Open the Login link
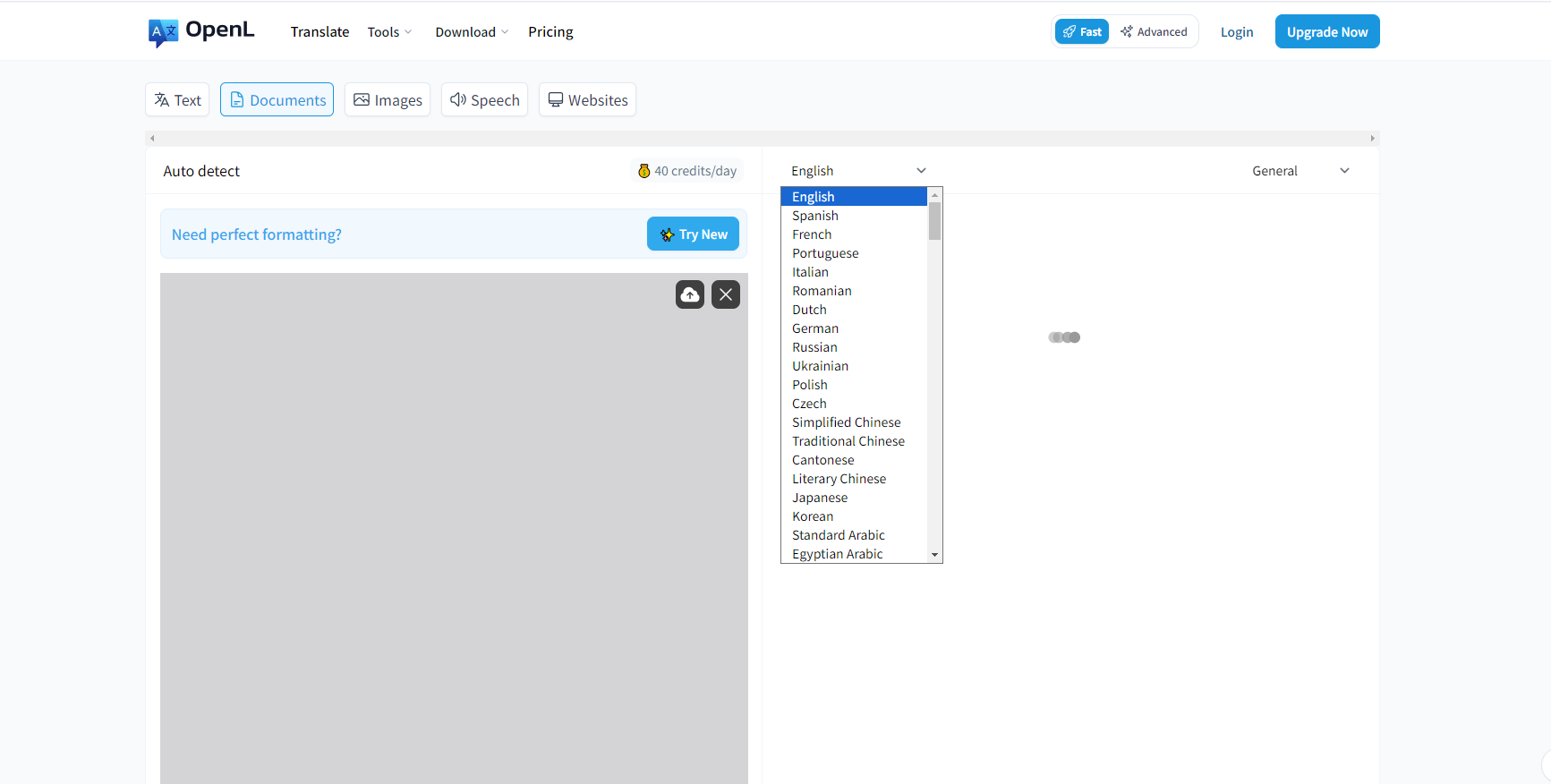 point(1236,32)
